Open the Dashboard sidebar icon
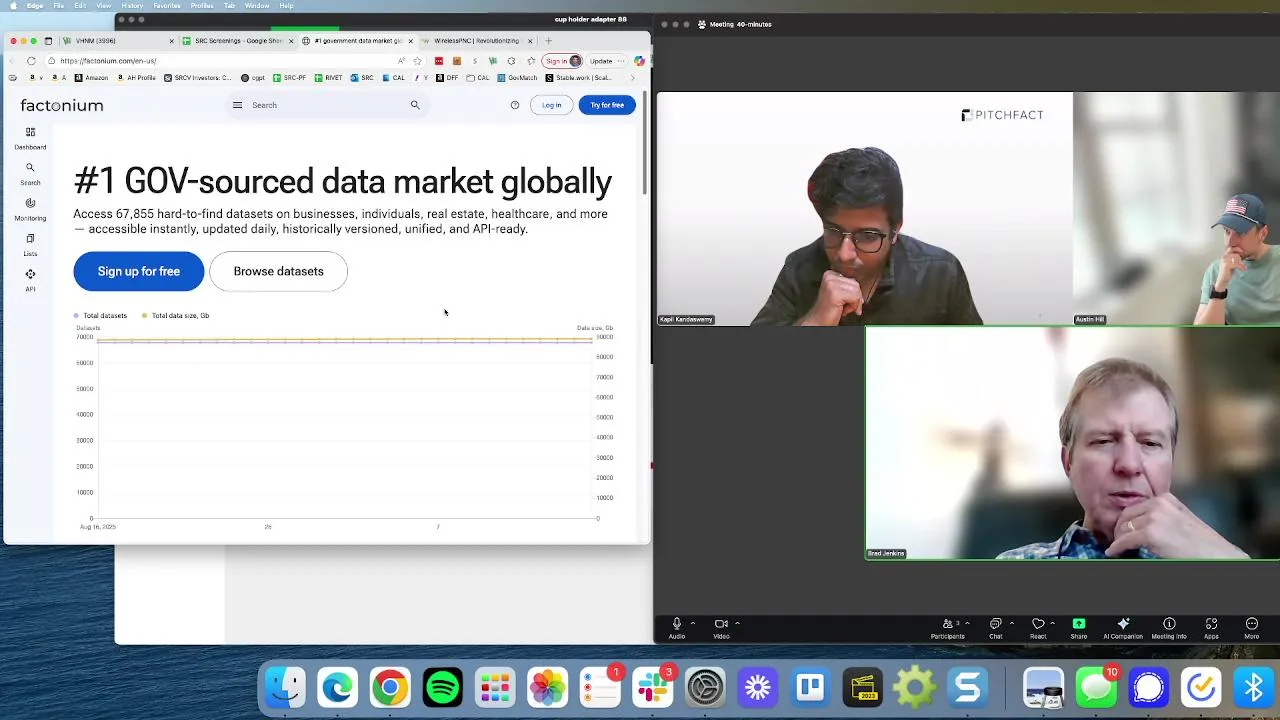Image resolution: width=1280 pixels, height=720 pixels. 30,138
